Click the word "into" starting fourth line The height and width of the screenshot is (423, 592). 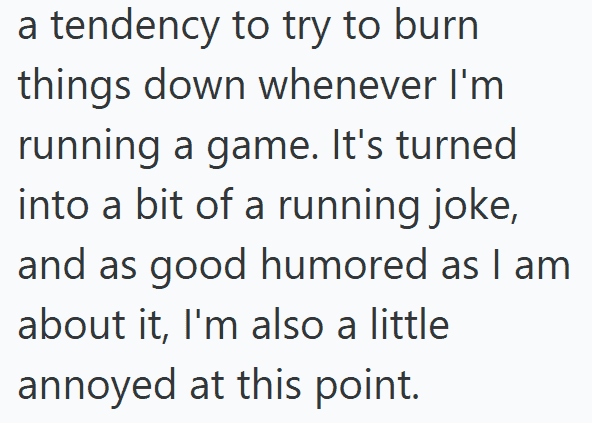53,204
